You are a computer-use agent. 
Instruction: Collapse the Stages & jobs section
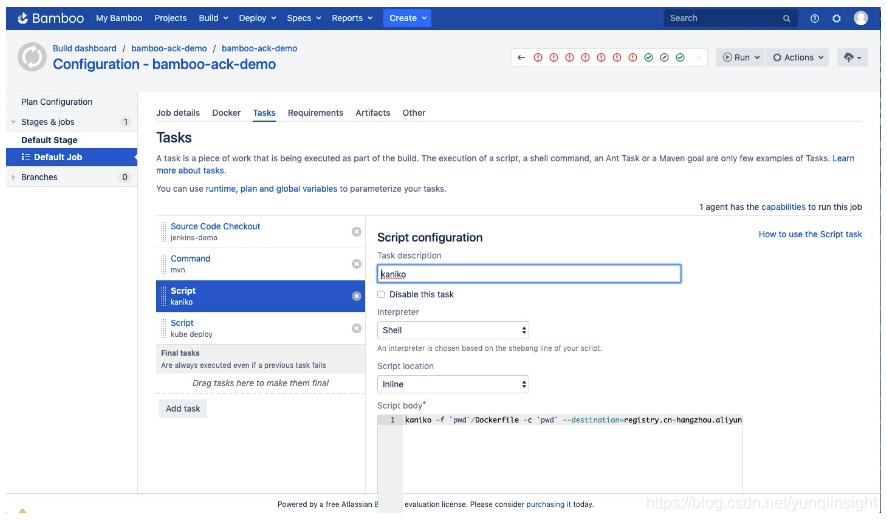13,122
